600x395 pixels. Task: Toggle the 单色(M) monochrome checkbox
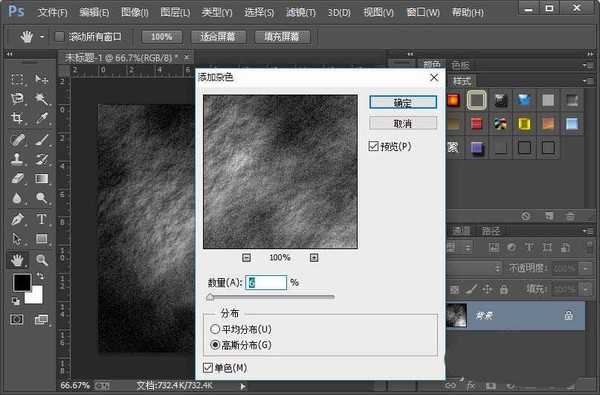pos(208,368)
